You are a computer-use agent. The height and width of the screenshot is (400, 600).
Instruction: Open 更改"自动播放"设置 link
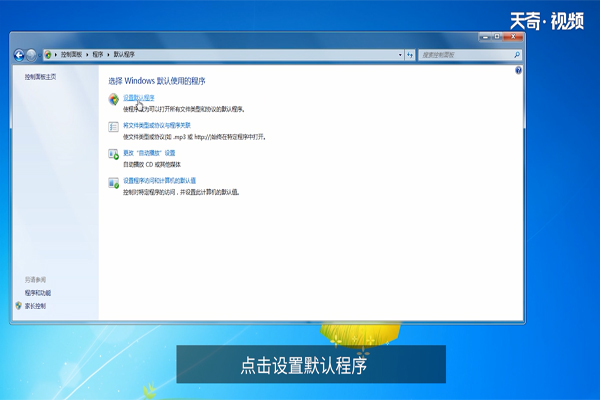tap(149, 153)
